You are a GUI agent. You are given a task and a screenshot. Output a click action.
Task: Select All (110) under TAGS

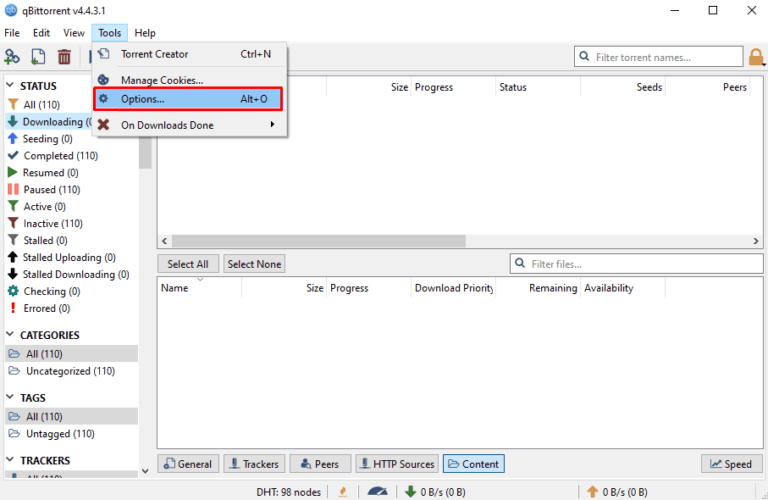pos(72,416)
